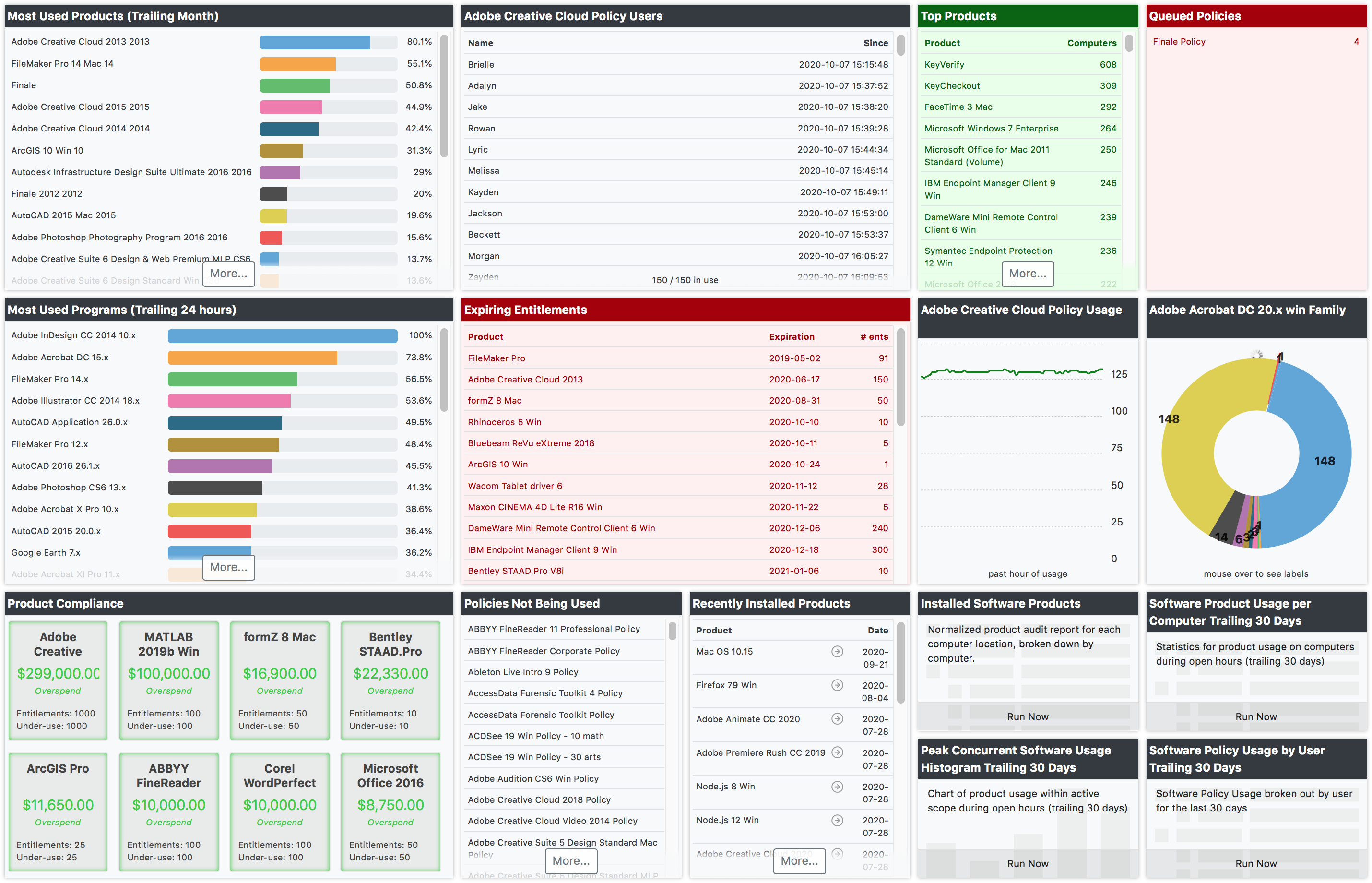The image size is (1372, 883).
Task: Open Rhinoceros 5 Win expiring entitlement
Action: [x=677, y=422]
